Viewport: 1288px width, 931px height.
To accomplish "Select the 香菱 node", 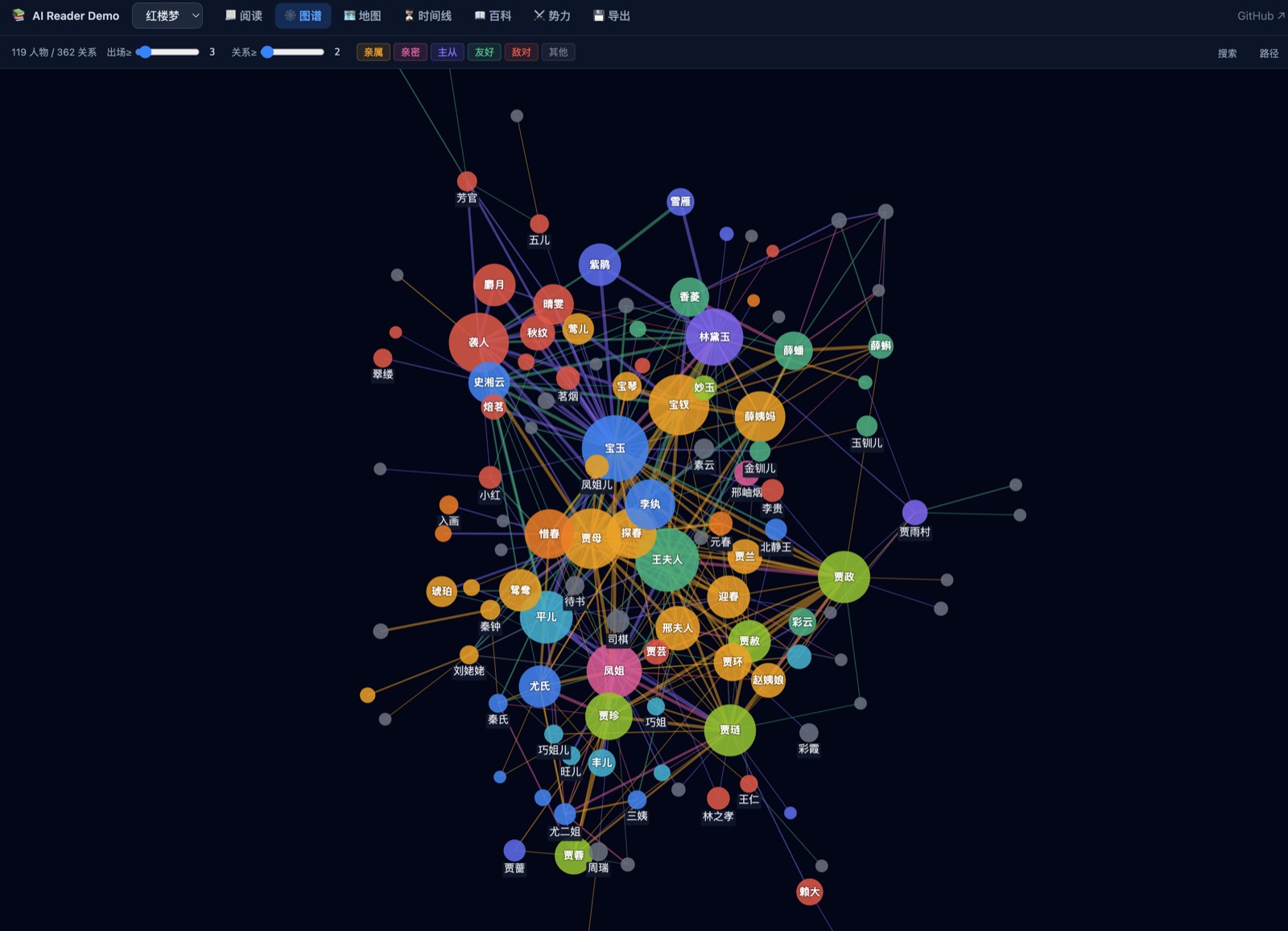I will point(690,296).
